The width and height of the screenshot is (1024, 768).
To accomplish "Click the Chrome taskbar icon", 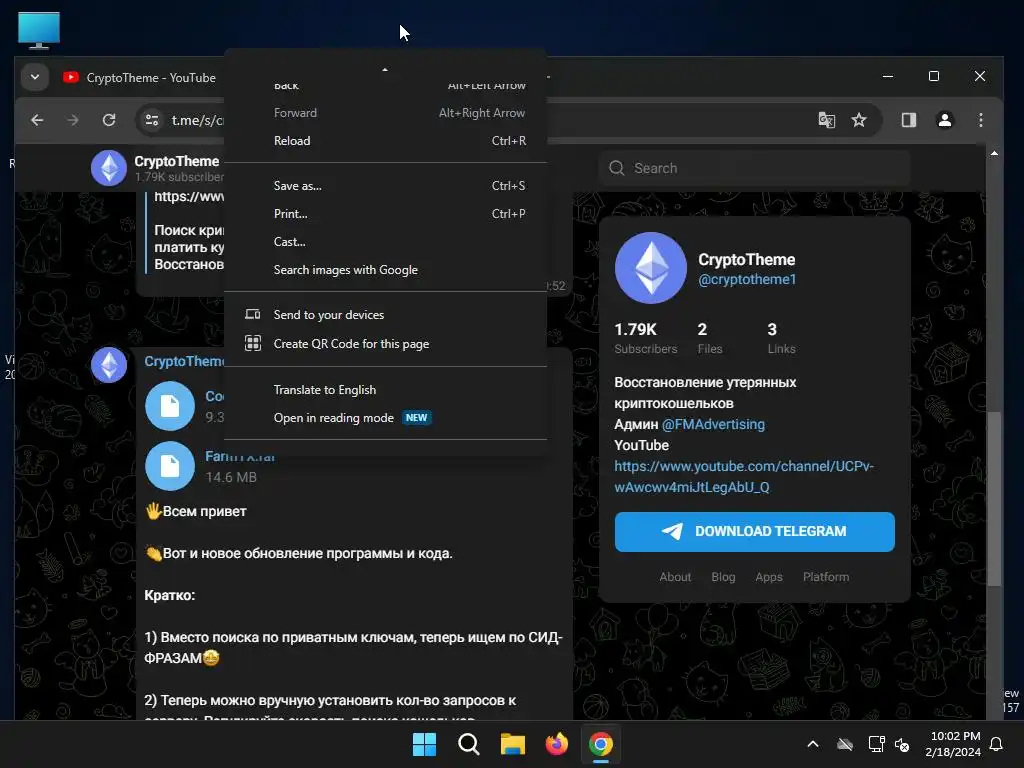I will click(601, 744).
